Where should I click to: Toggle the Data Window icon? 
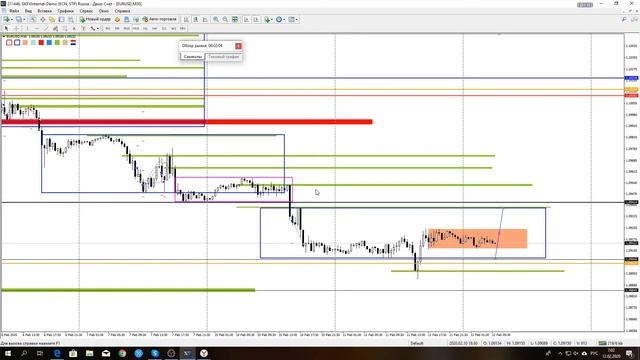[x=42, y=19]
